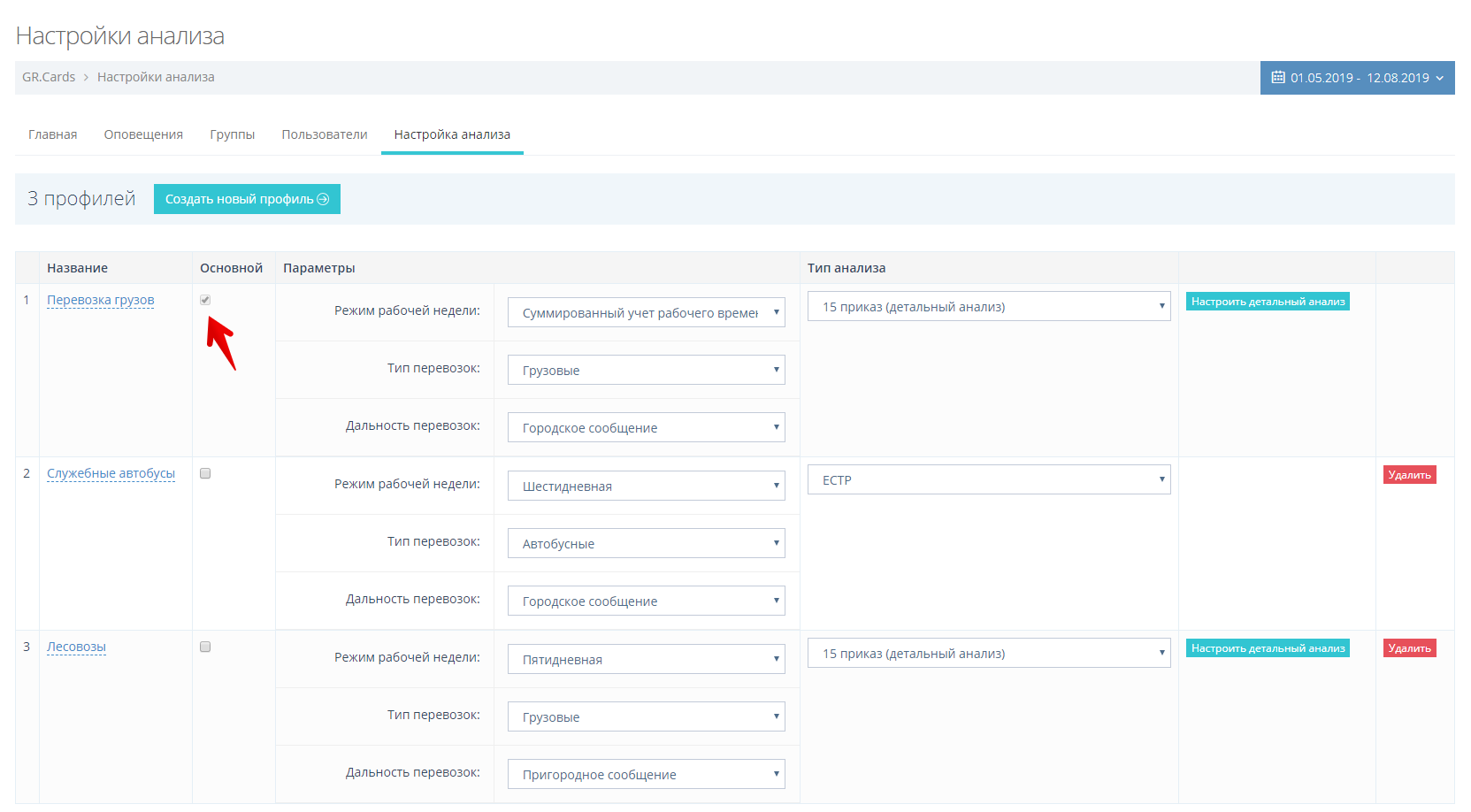Click GR.Cards breadcrumb link
This screenshot has width=1471, height=812.
tap(49, 77)
